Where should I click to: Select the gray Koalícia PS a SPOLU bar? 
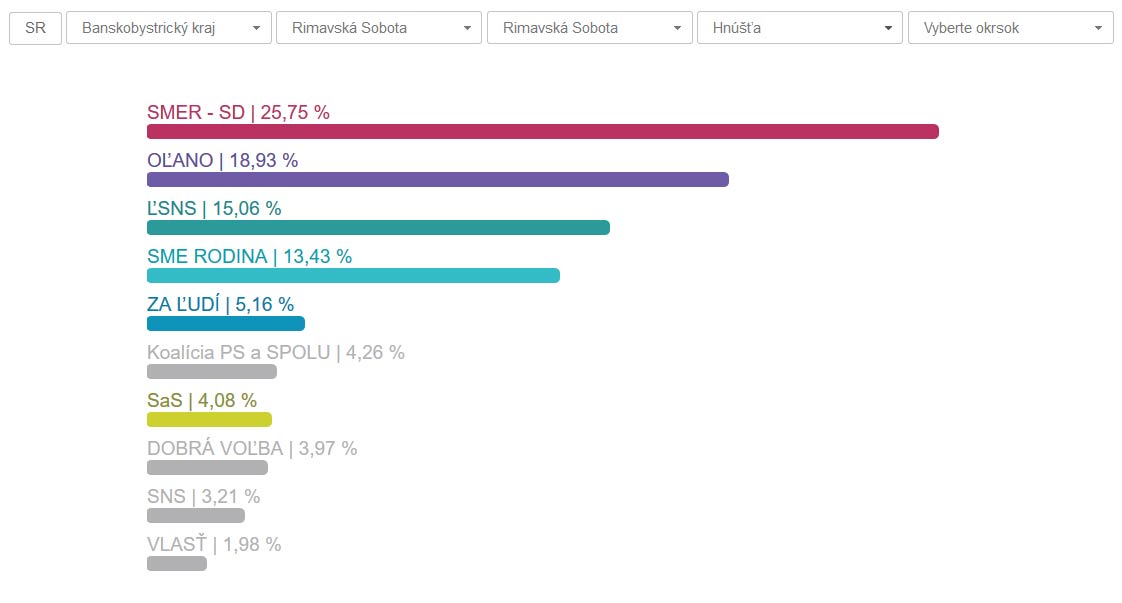[x=211, y=372]
